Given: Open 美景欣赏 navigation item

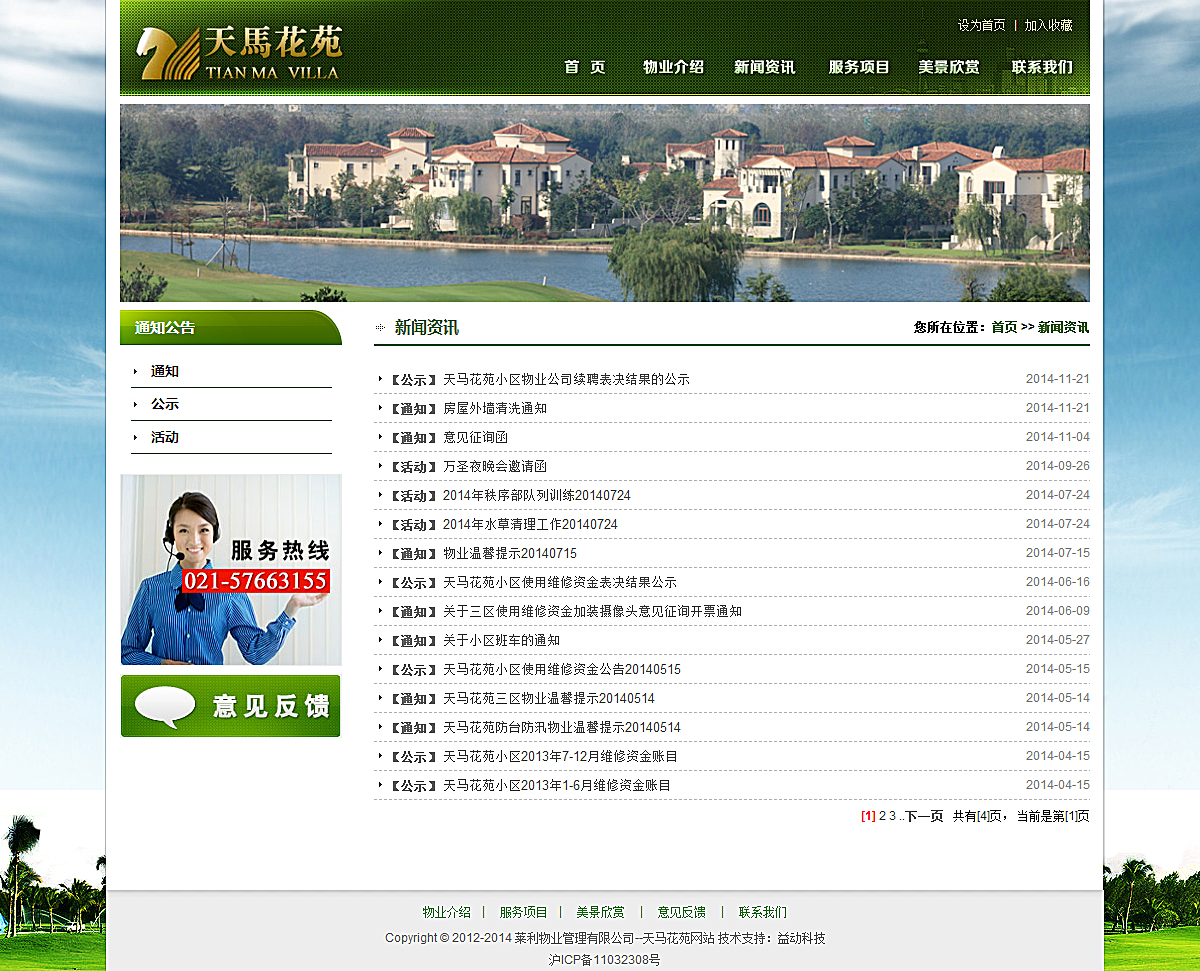Looking at the screenshot, I should (949, 67).
